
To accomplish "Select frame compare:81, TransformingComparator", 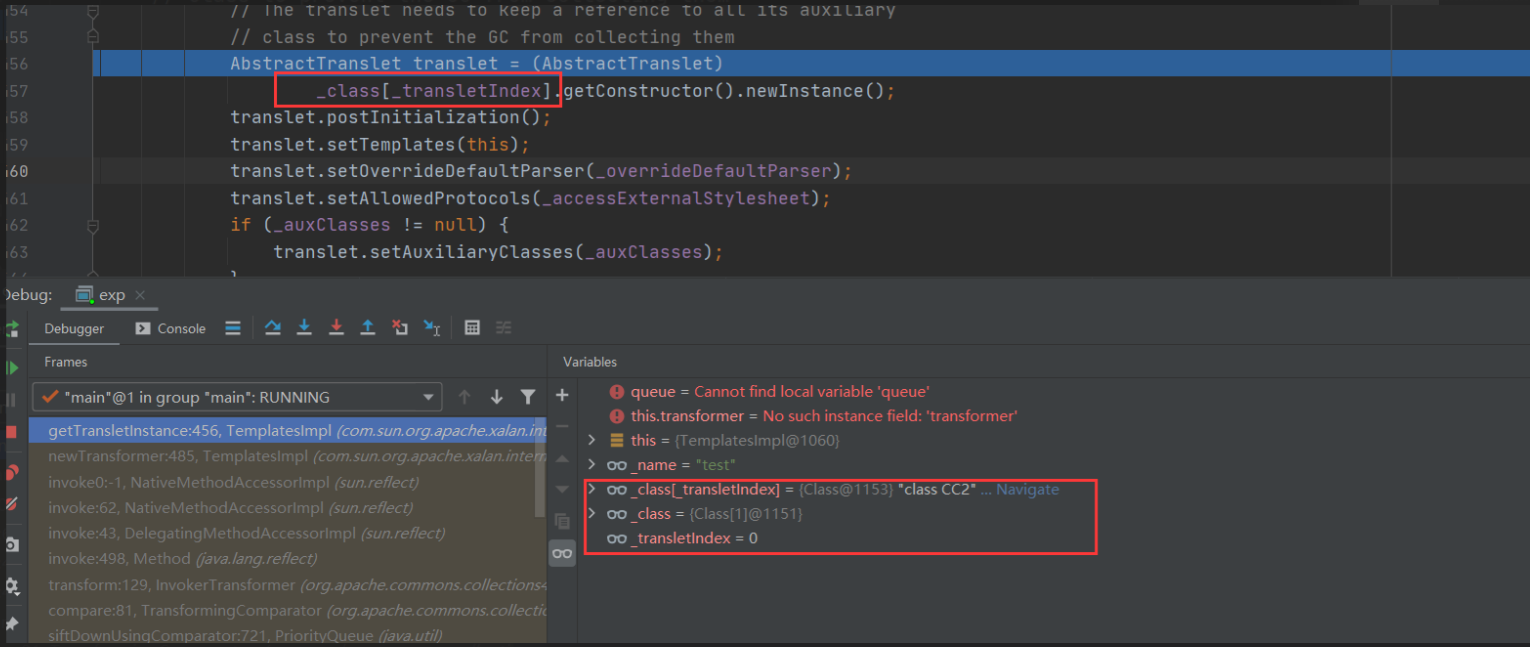I will [x=288, y=609].
